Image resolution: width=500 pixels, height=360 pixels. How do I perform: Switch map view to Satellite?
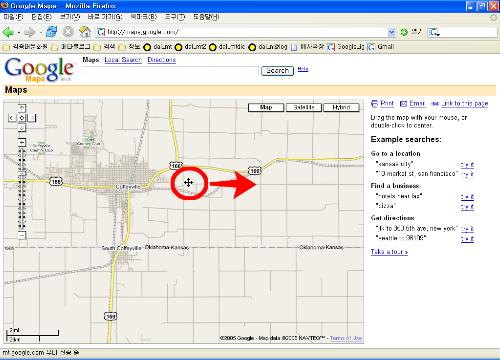(x=304, y=107)
